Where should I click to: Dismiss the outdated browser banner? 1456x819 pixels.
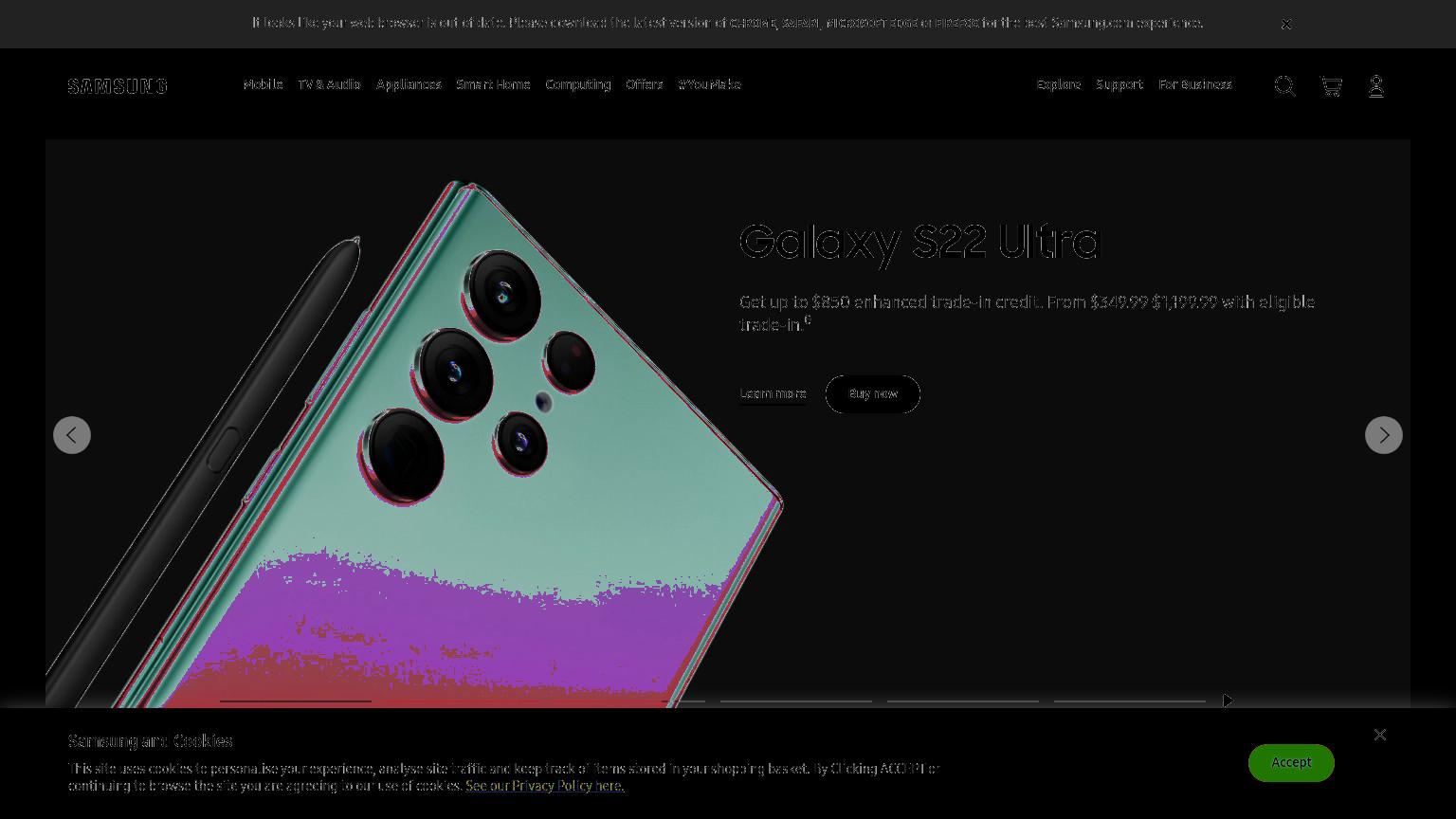1286,24
